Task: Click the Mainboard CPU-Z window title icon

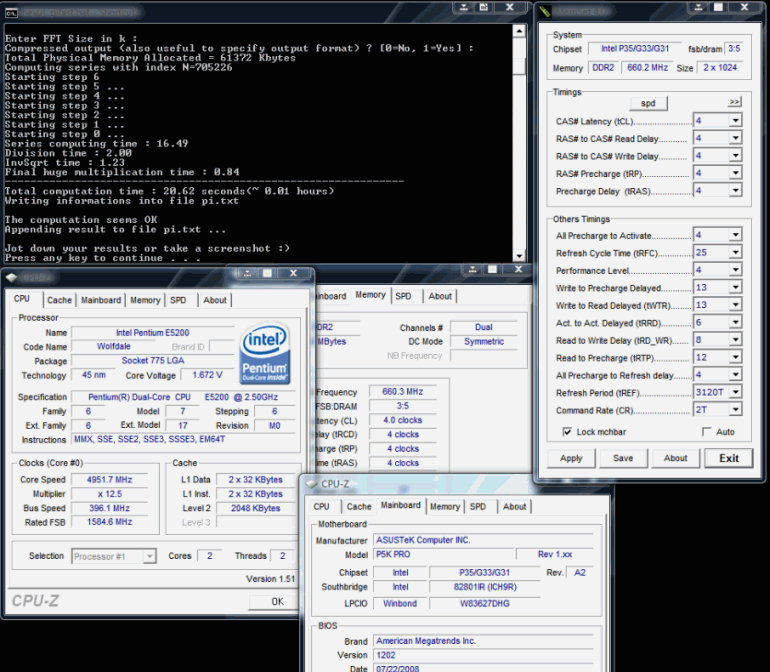Action: 311,484
